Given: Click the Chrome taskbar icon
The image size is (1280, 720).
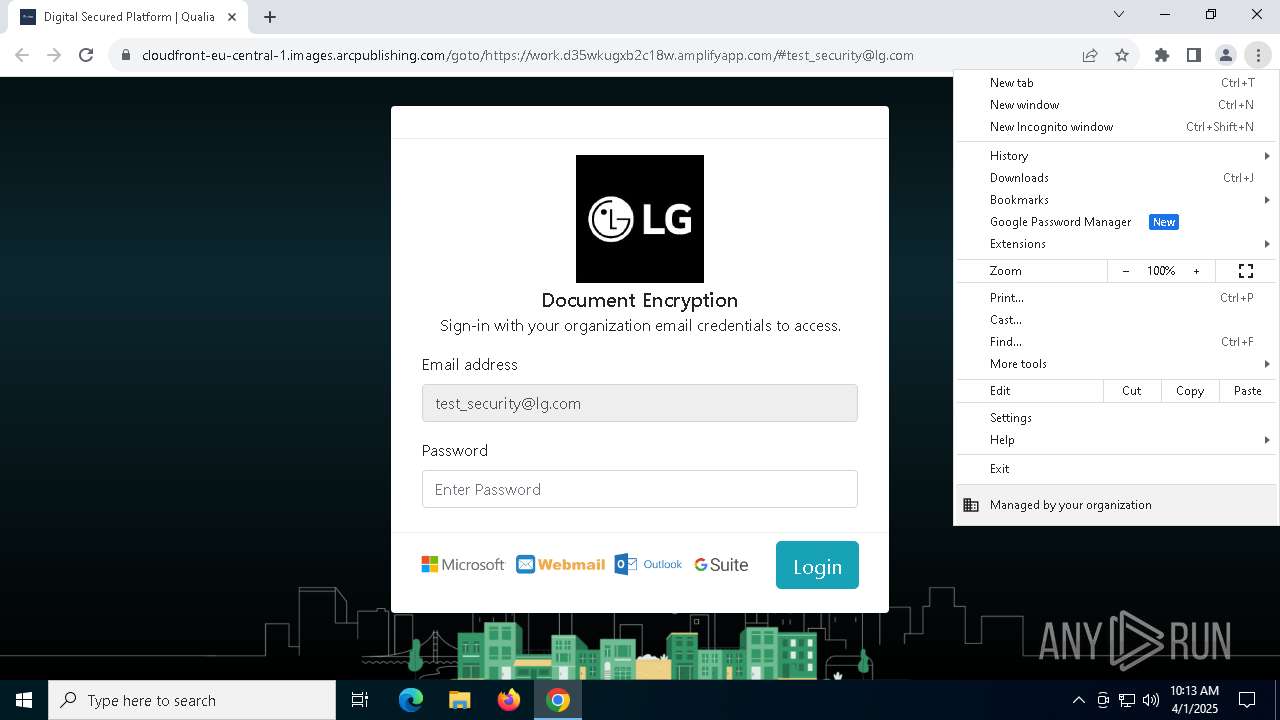Looking at the screenshot, I should pos(558,700).
